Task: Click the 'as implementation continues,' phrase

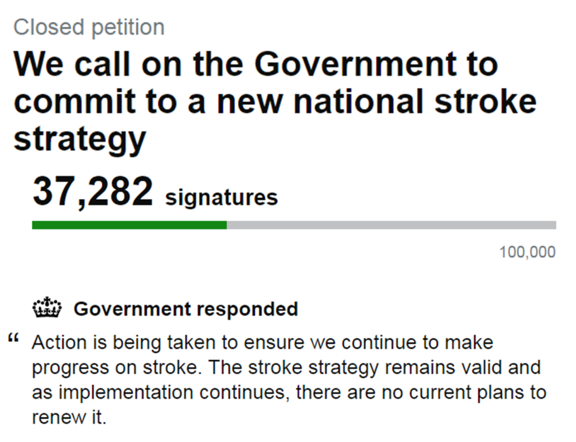Action: 159,392
